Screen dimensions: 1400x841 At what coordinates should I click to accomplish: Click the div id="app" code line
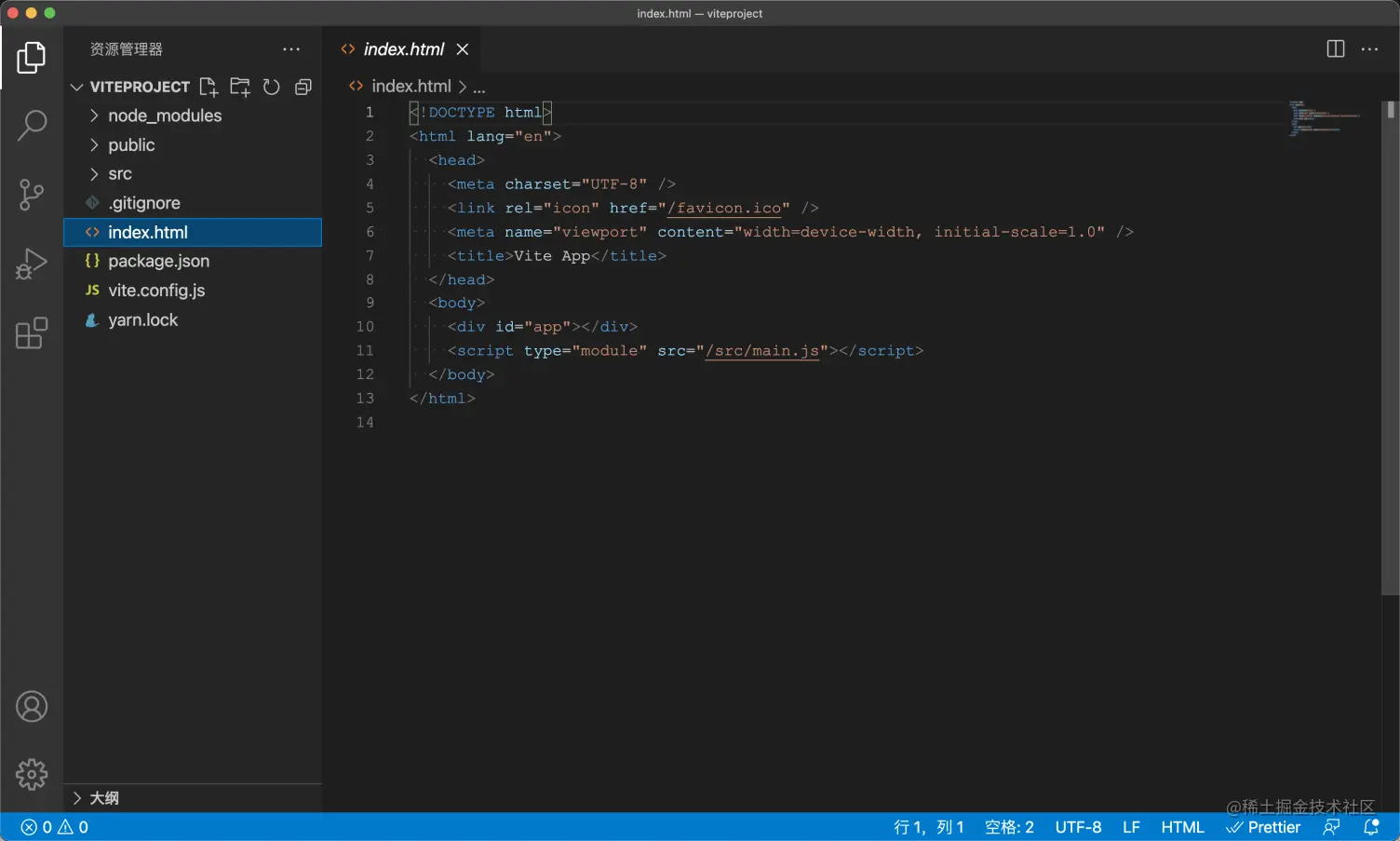coord(543,327)
